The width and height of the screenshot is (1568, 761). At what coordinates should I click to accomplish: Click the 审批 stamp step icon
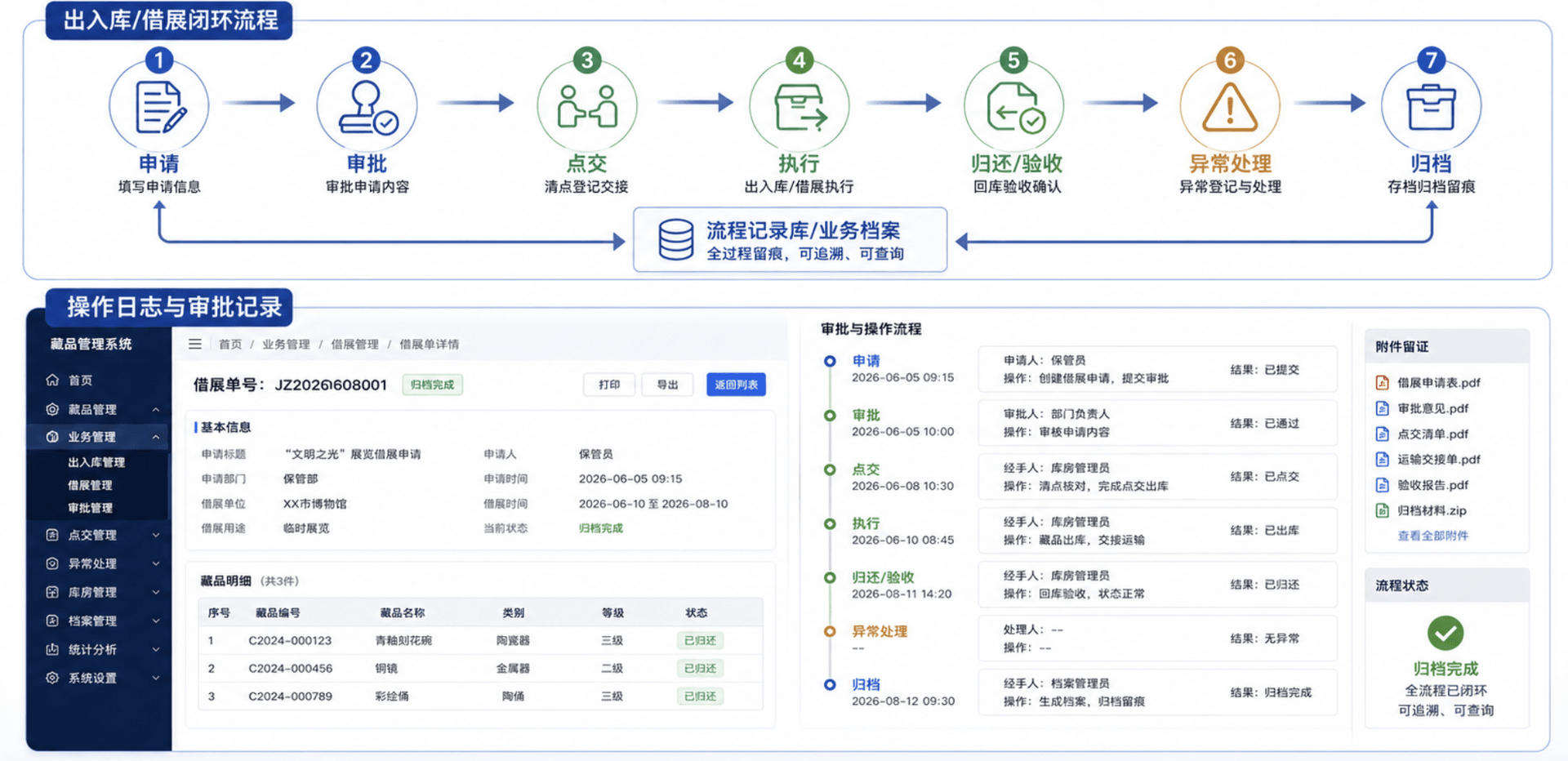click(367, 107)
